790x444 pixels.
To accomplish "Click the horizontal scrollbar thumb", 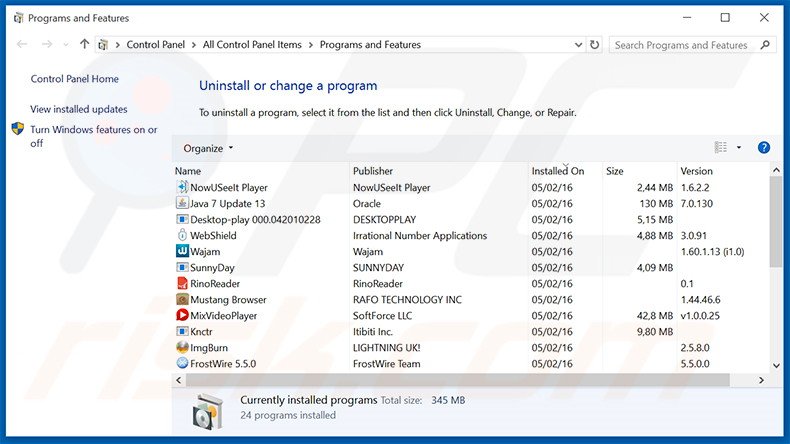I will [x=457, y=380].
